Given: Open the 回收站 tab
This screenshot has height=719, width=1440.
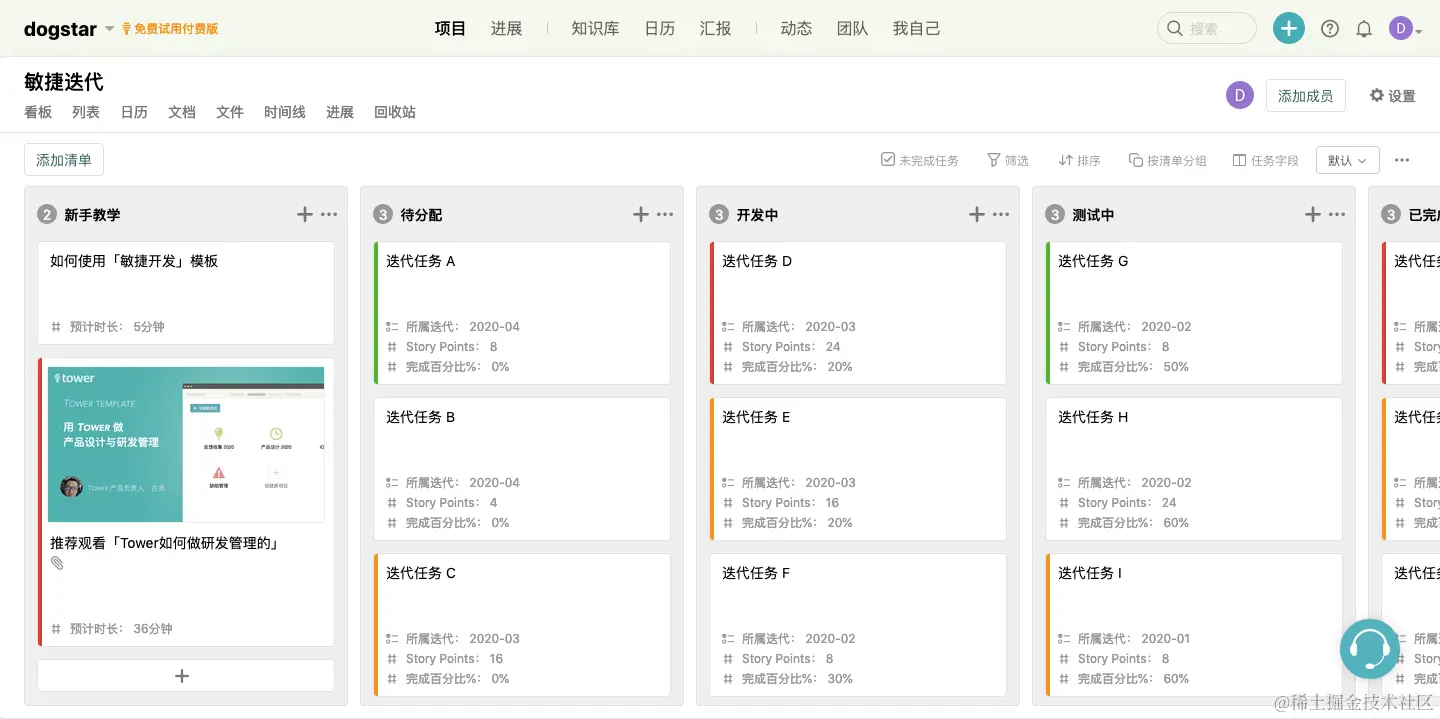Looking at the screenshot, I should pyautogui.click(x=395, y=112).
